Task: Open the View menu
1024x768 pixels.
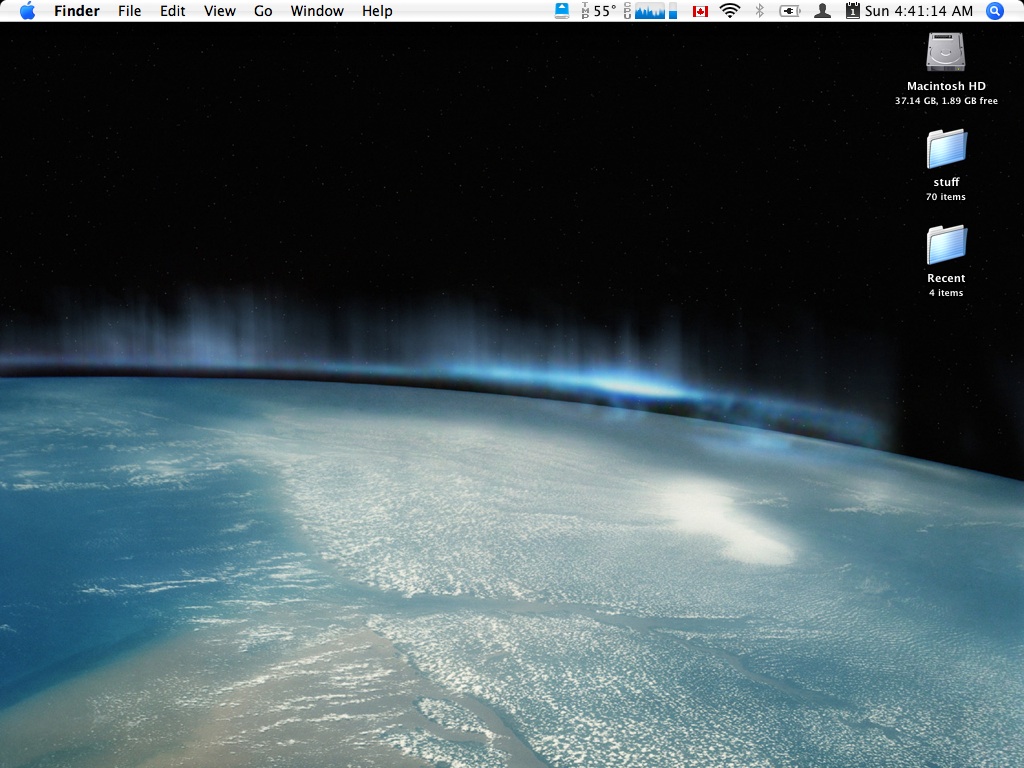Action: 219,11
